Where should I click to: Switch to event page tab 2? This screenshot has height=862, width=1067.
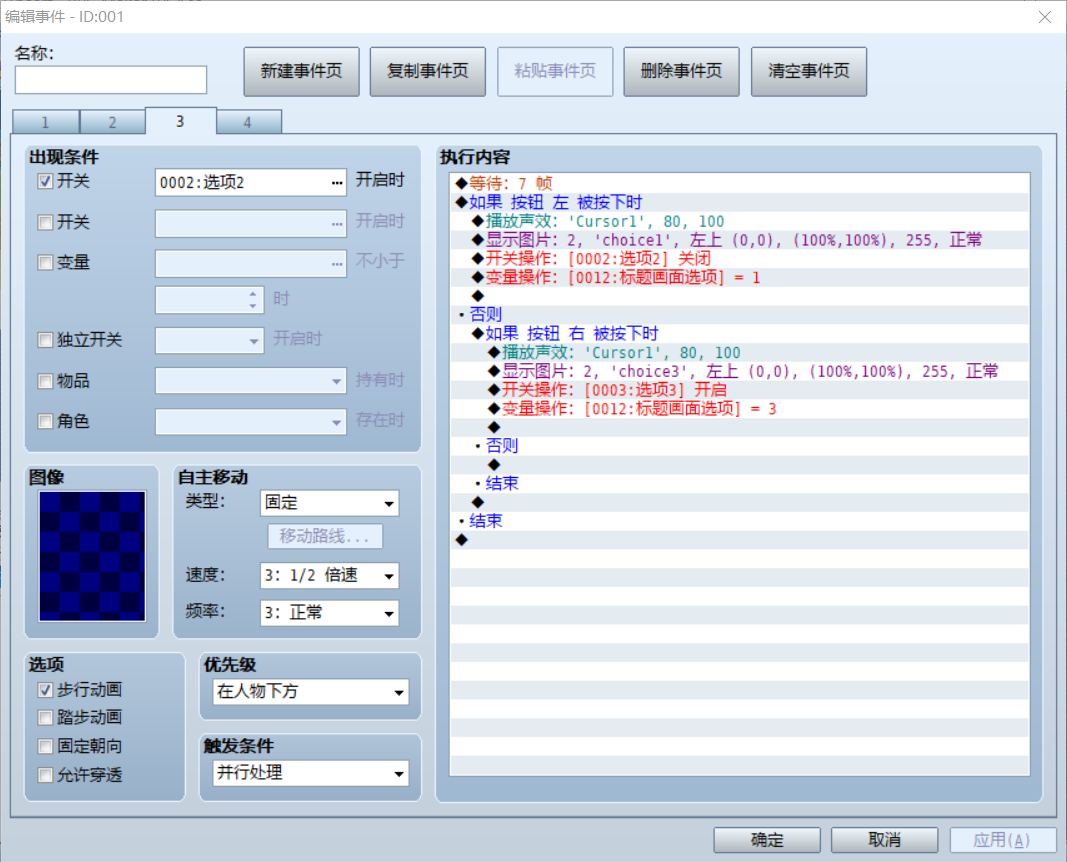(x=112, y=122)
